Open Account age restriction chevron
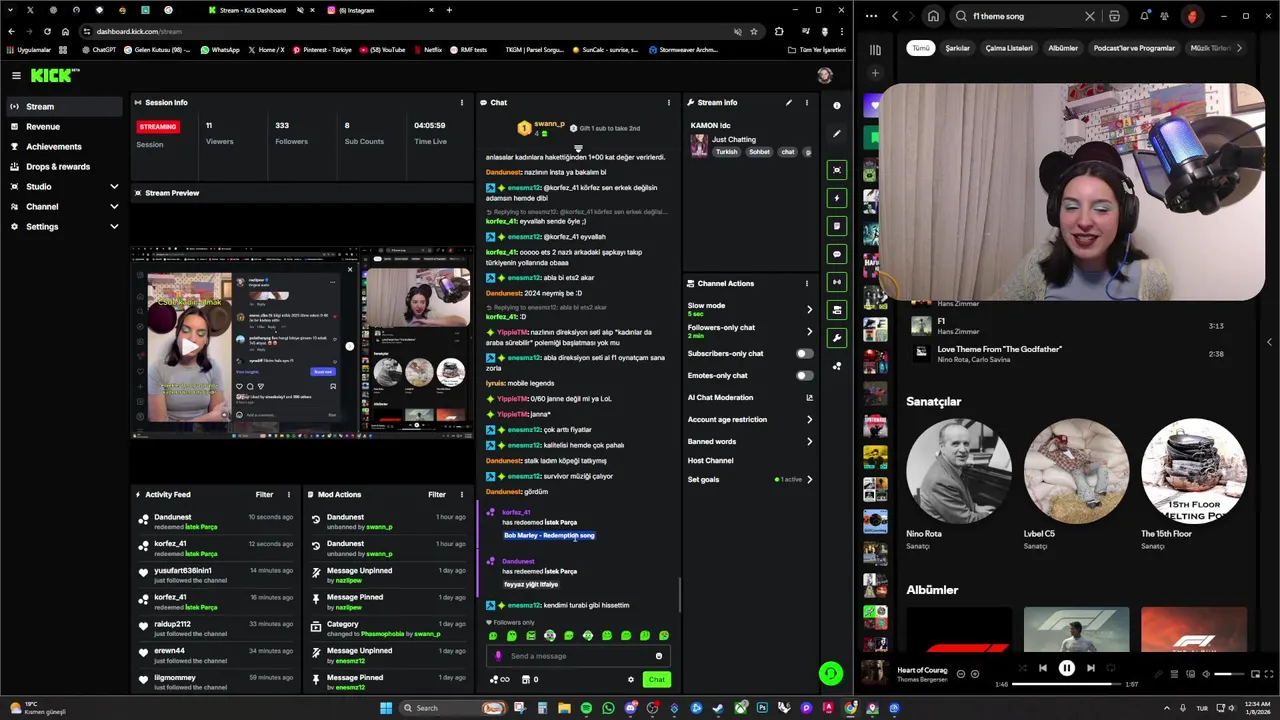This screenshot has width=1280, height=720. 809,419
